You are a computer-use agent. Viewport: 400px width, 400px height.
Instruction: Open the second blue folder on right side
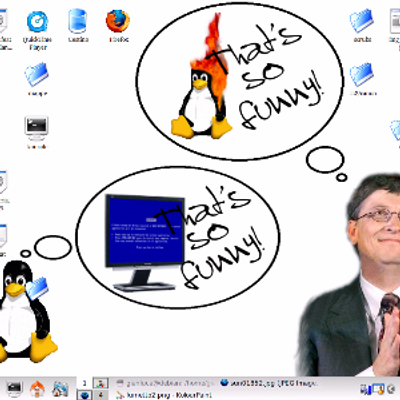(361, 74)
